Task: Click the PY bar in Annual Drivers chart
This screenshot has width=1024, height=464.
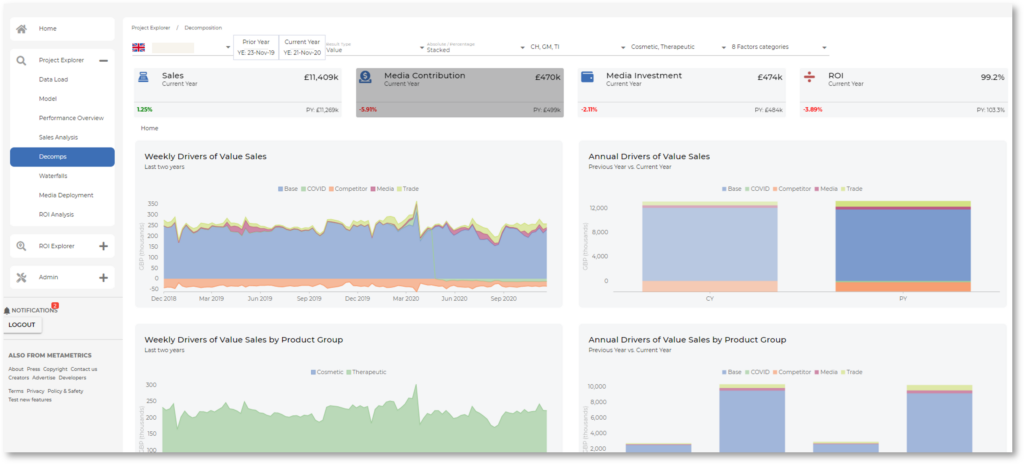Action: pyautogui.click(x=903, y=246)
